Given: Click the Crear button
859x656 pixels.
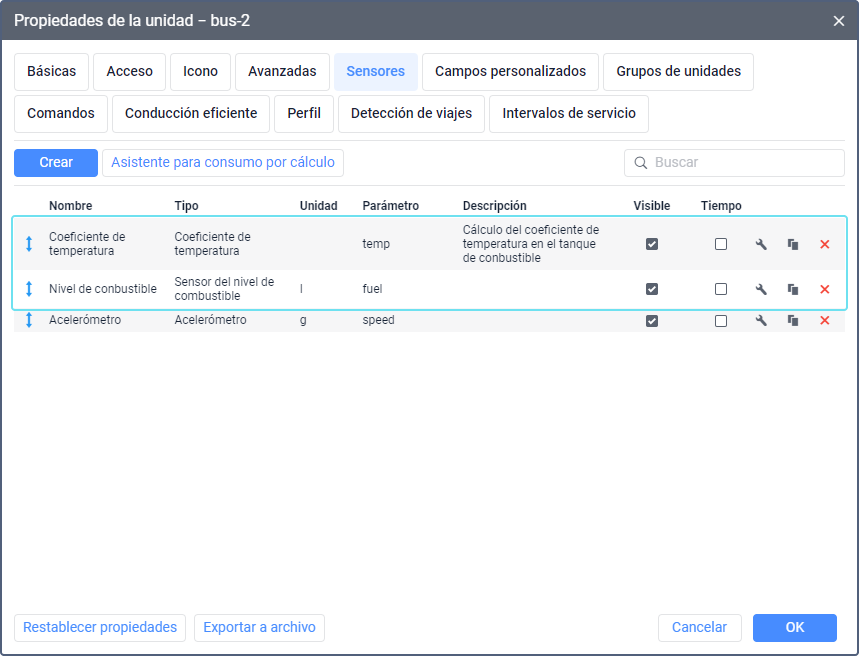Looking at the screenshot, I should [56, 163].
